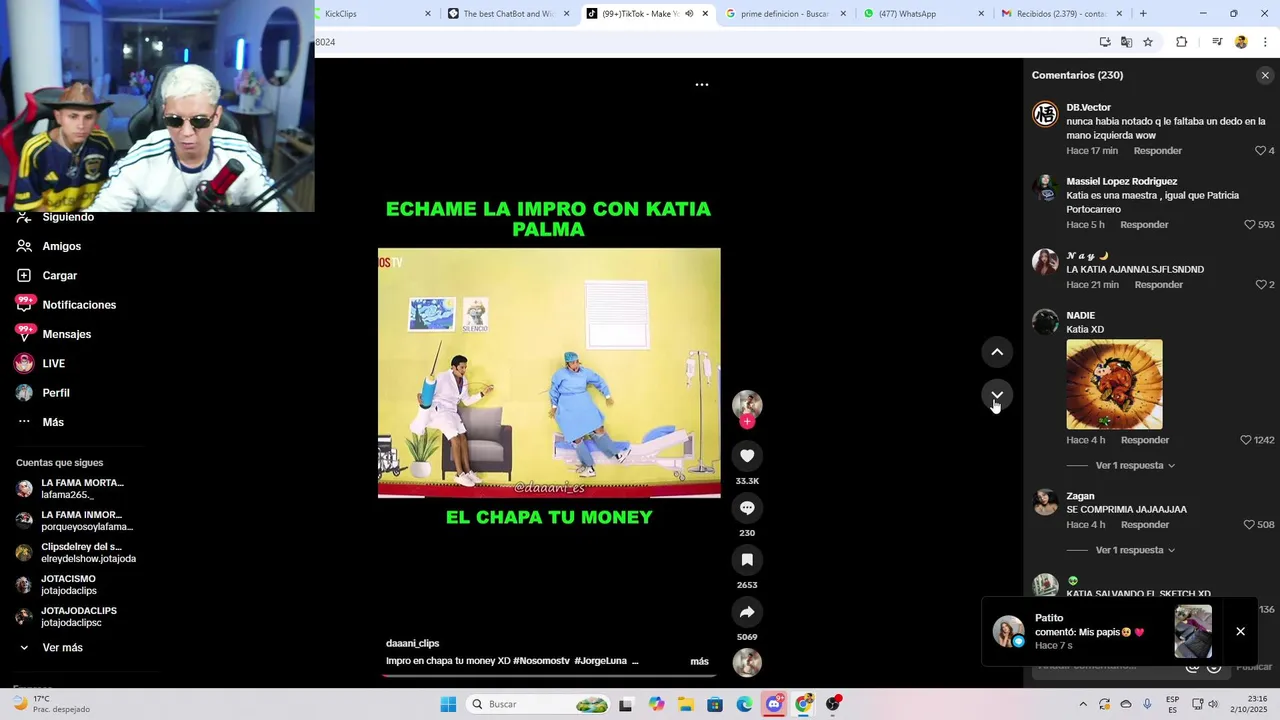Open Mensajes in the sidebar

66,334
